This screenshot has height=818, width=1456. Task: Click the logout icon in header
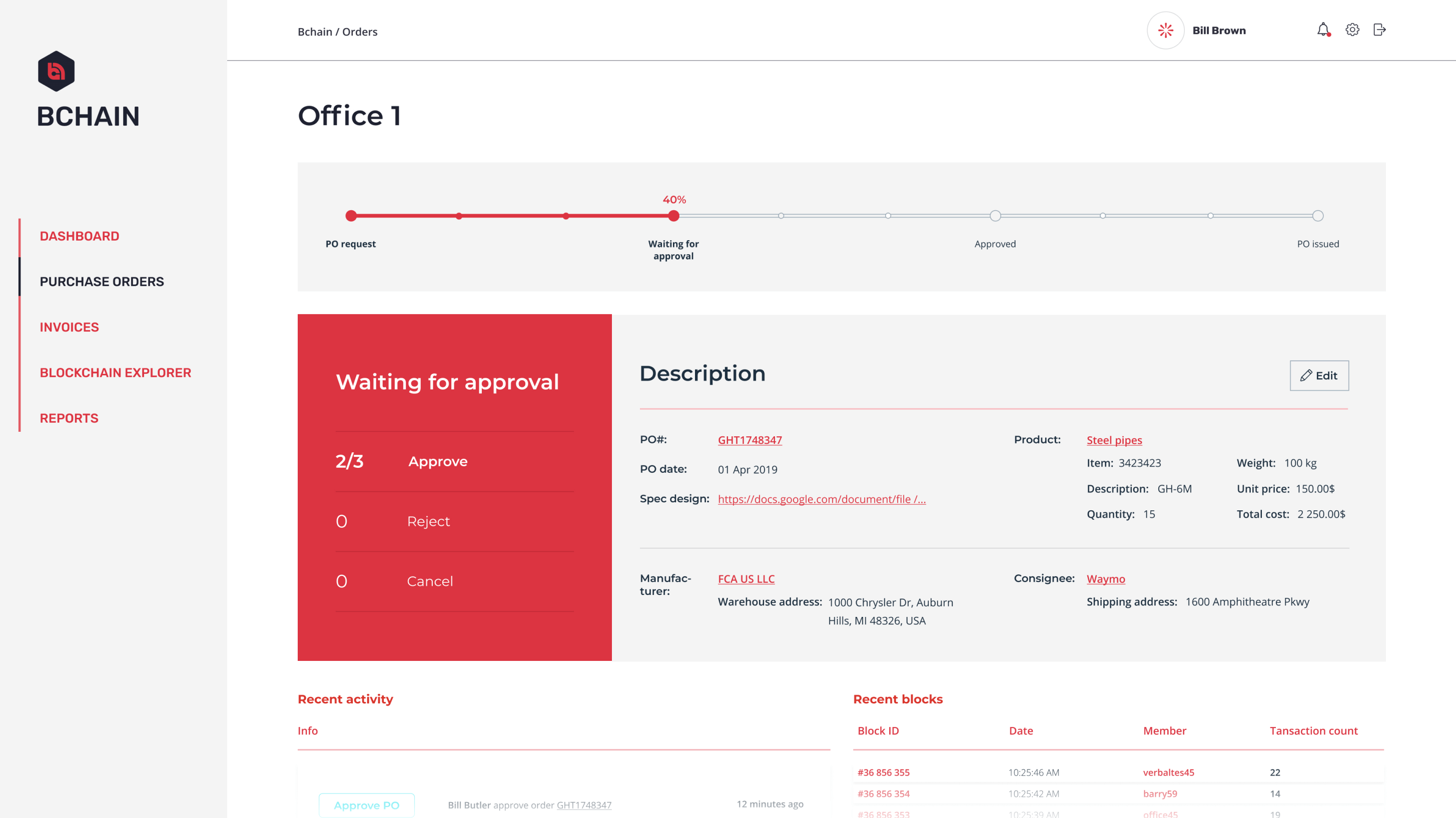pyautogui.click(x=1379, y=30)
